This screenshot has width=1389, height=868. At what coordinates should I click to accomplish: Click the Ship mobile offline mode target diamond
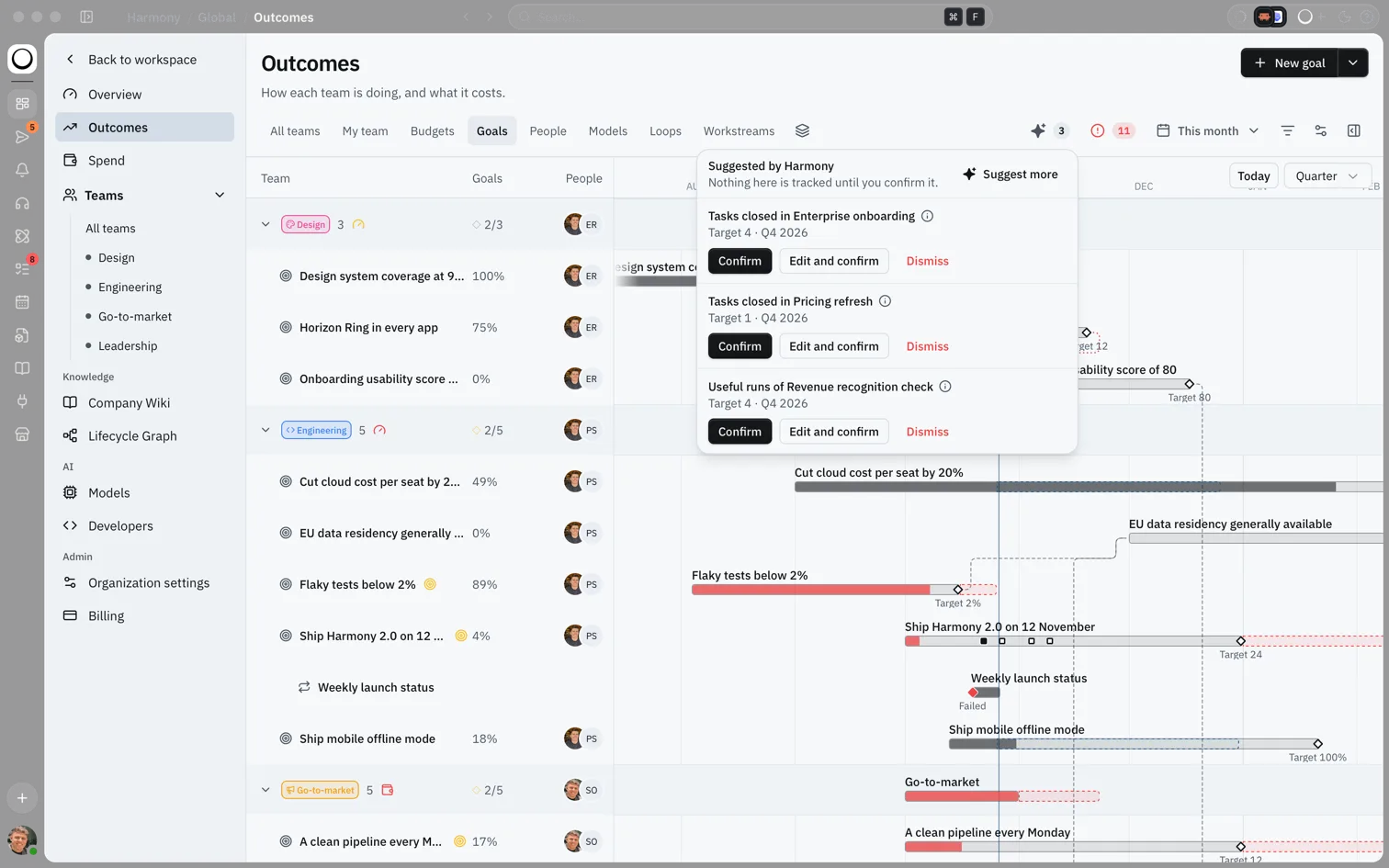1317,744
